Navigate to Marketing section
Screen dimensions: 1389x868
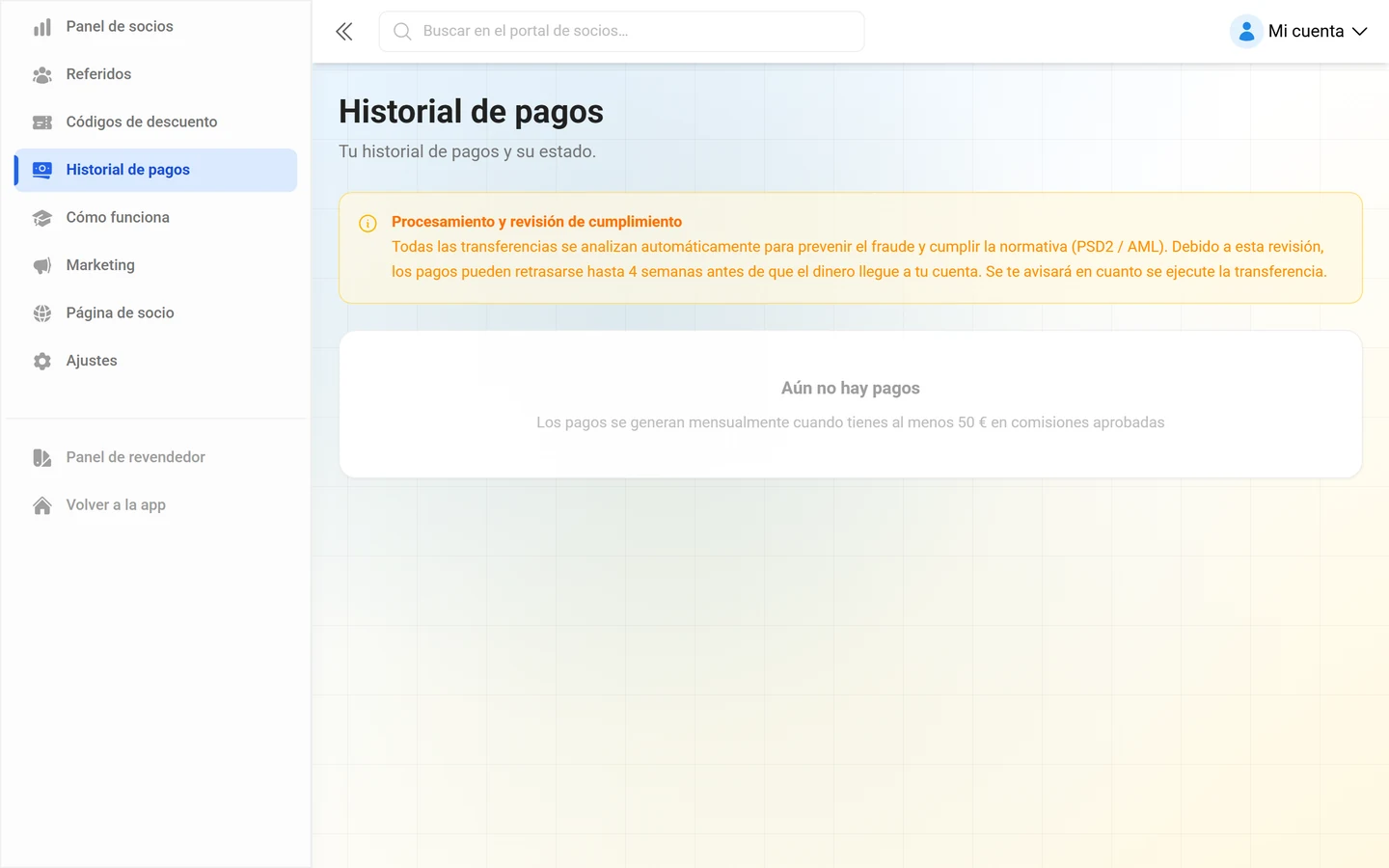tap(155, 265)
